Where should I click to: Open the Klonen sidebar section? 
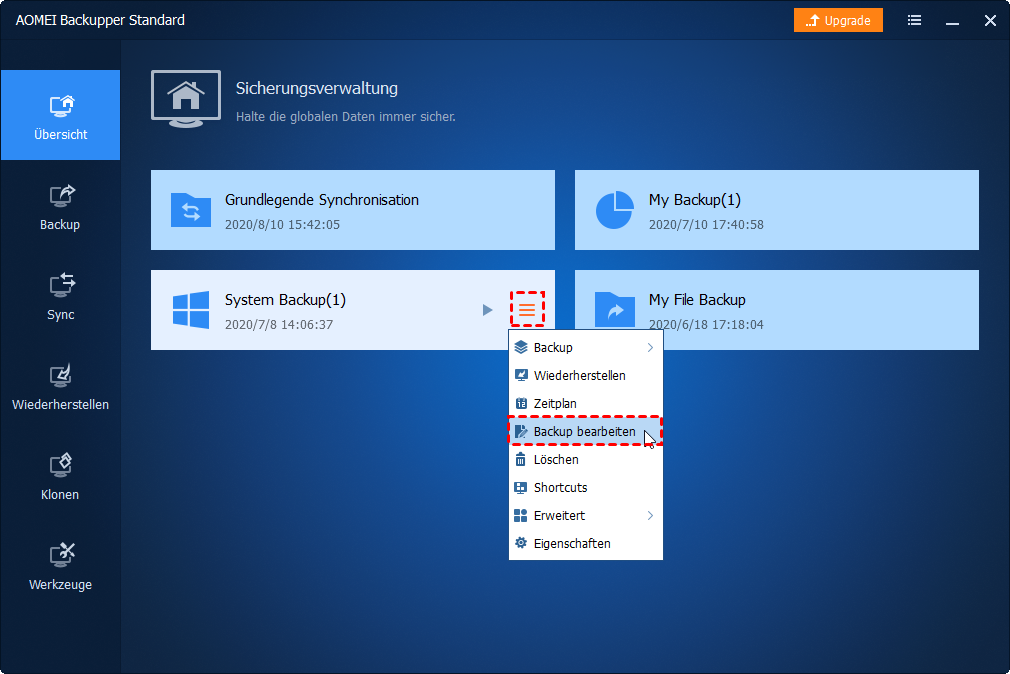[61, 477]
